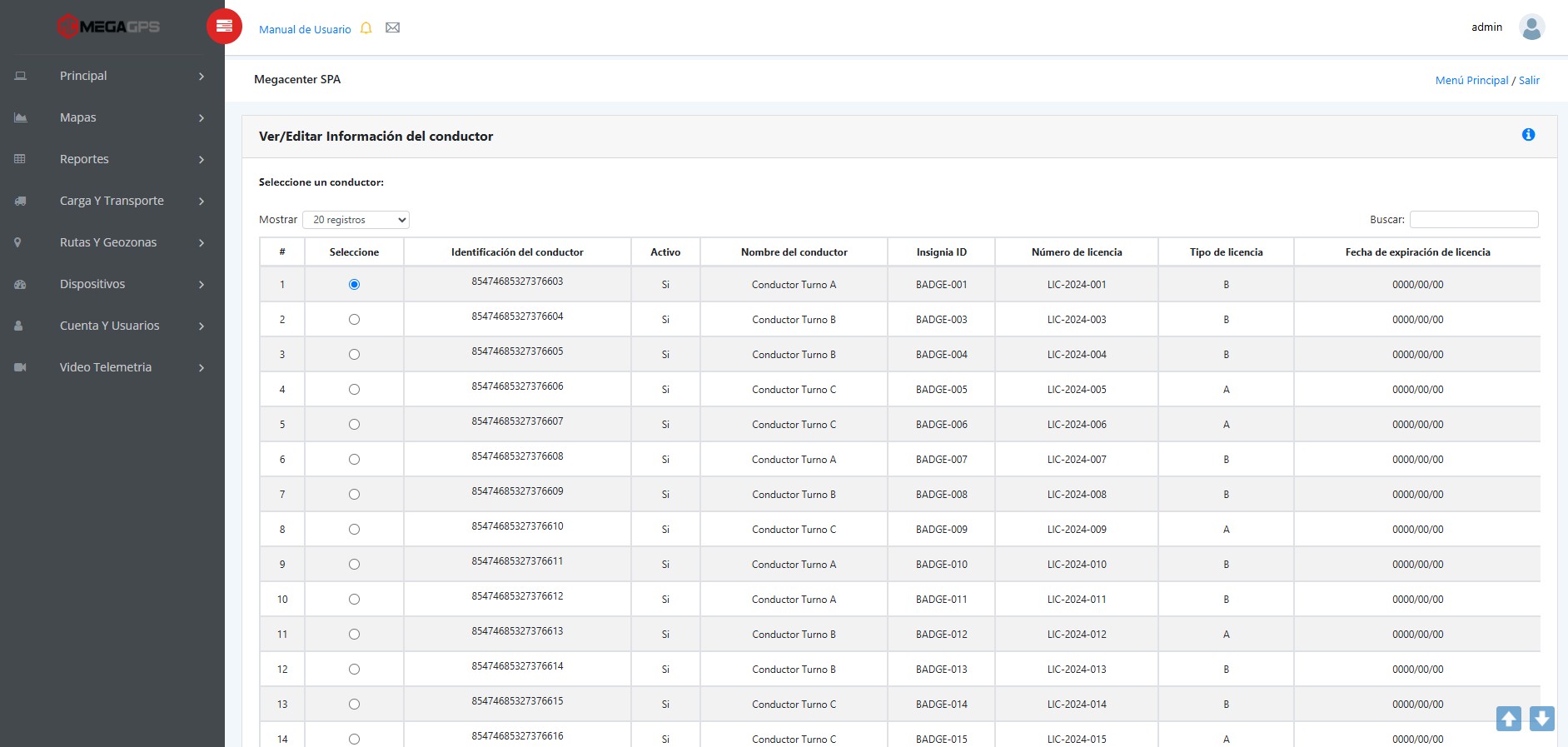Screen dimensions: 1568x747
Task: Select radio for driver BADGE-009
Action: [354, 530]
